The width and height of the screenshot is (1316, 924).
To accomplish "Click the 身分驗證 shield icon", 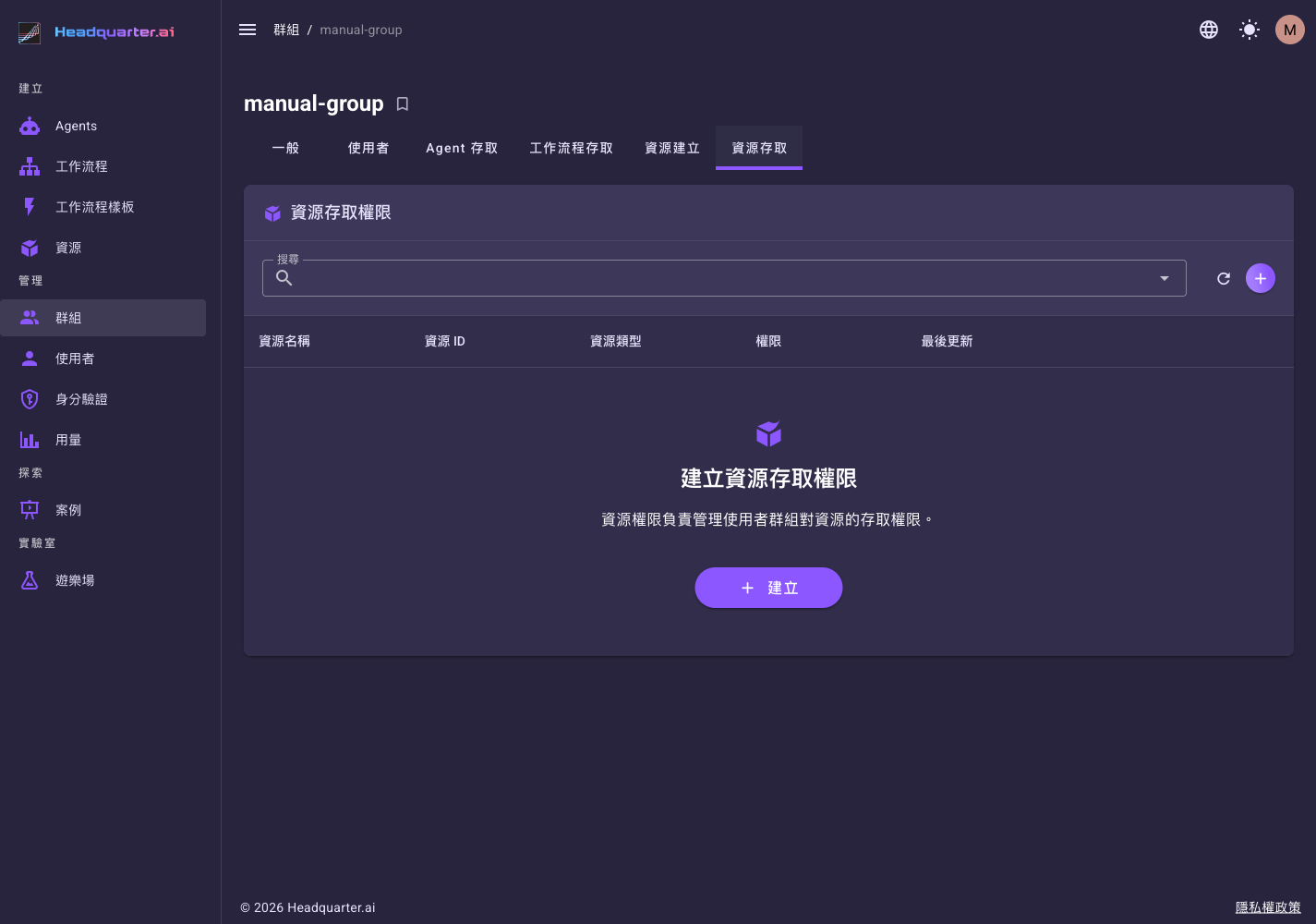I will [x=30, y=399].
